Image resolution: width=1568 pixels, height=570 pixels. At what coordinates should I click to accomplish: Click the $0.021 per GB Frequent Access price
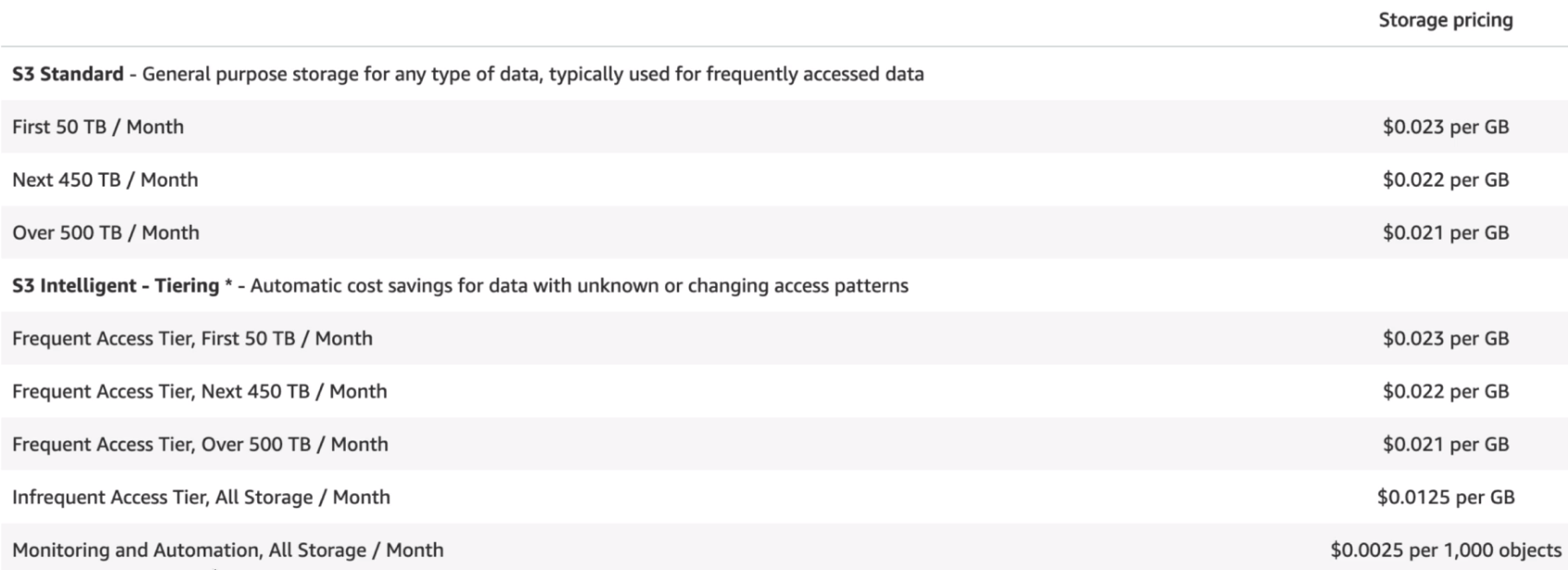tap(1445, 444)
